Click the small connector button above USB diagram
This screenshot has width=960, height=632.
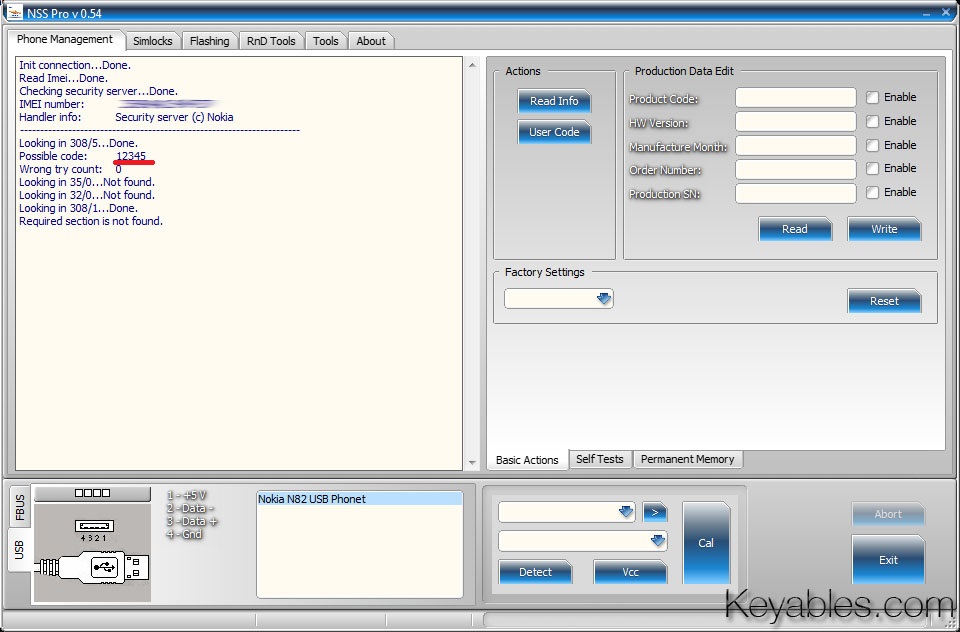pyautogui.click(x=92, y=493)
